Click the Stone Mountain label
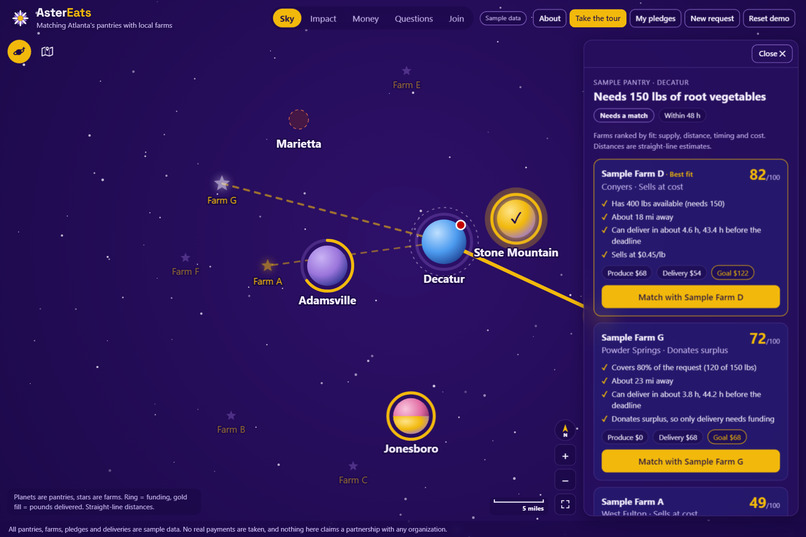 coord(516,252)
